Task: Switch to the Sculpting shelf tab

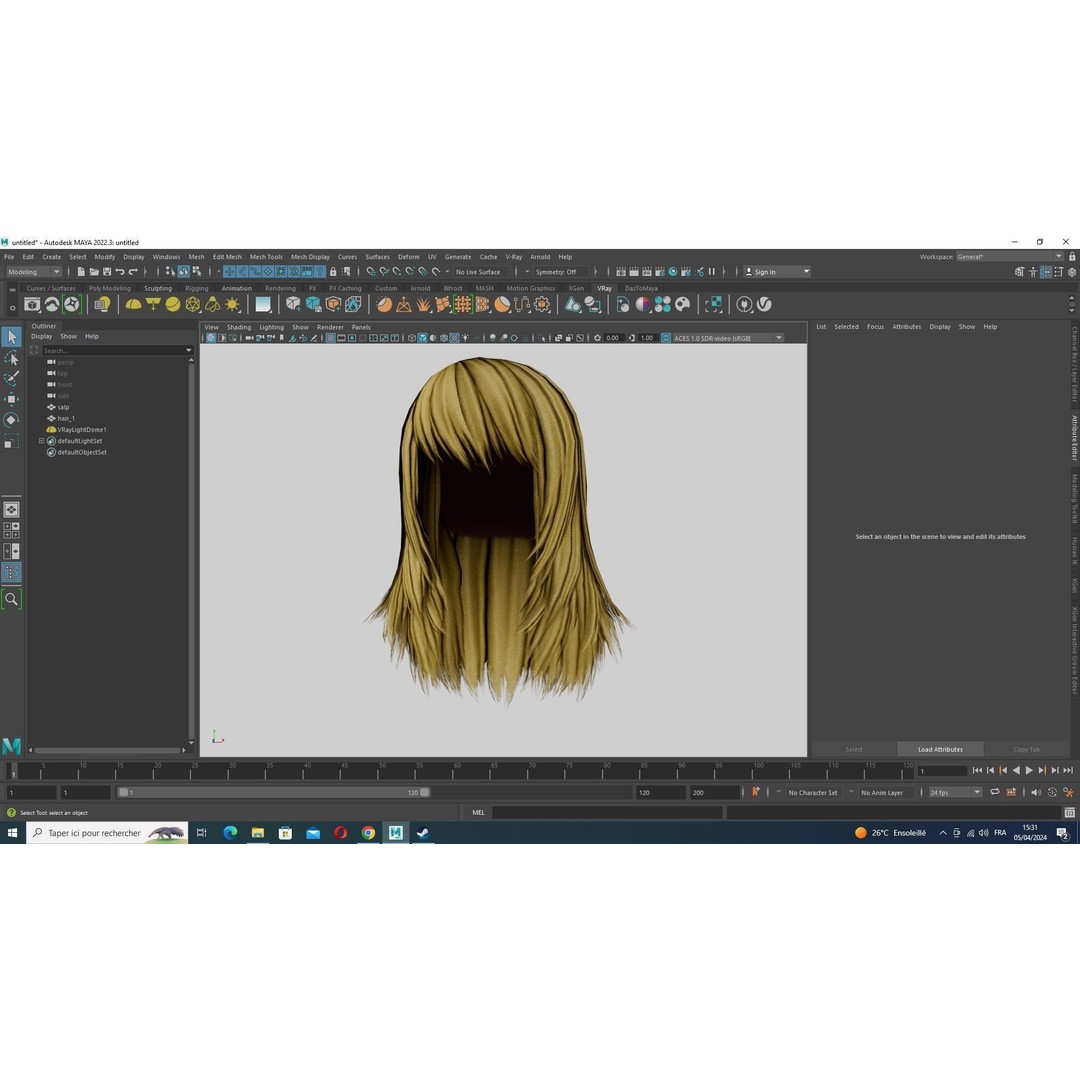Action: pyautogui.click(x=158, y=289)
